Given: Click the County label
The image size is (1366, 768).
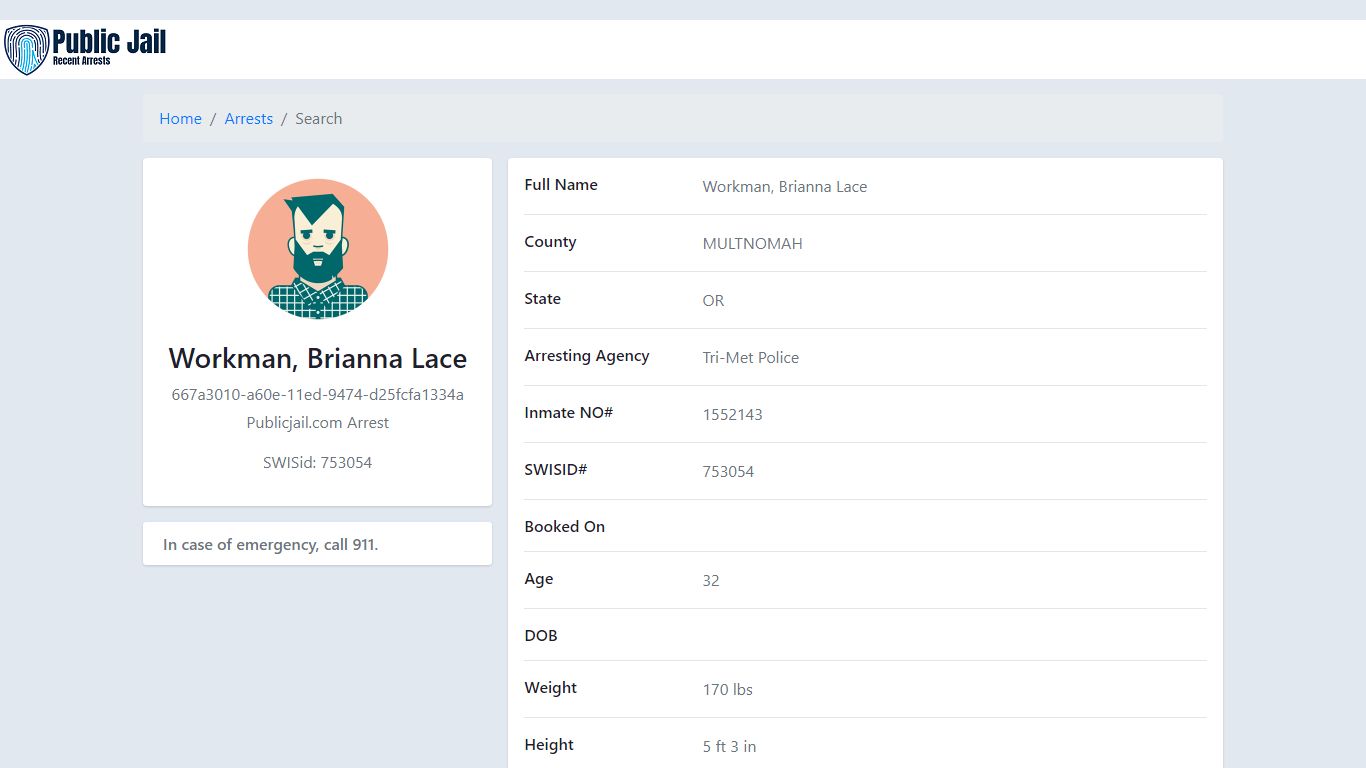Looking at the screenshot, I should (x=550, y=242).
